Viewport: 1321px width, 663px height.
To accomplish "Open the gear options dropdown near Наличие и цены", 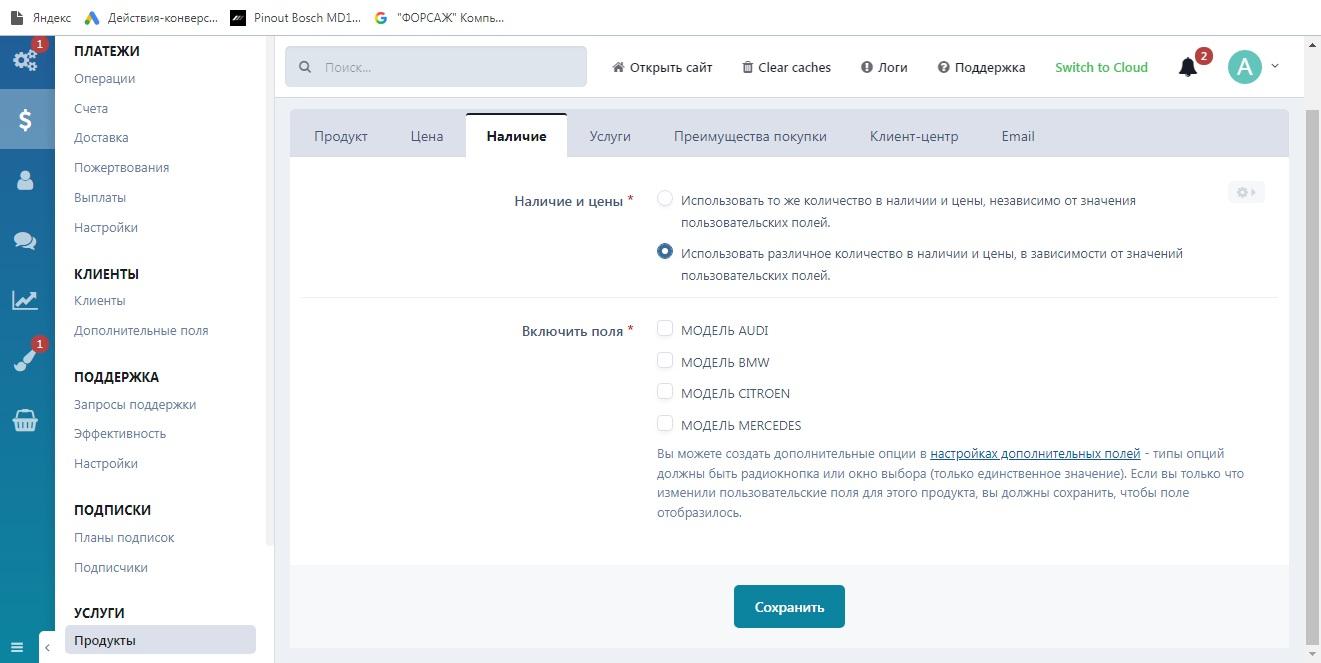I will (x=1246, y=192).
